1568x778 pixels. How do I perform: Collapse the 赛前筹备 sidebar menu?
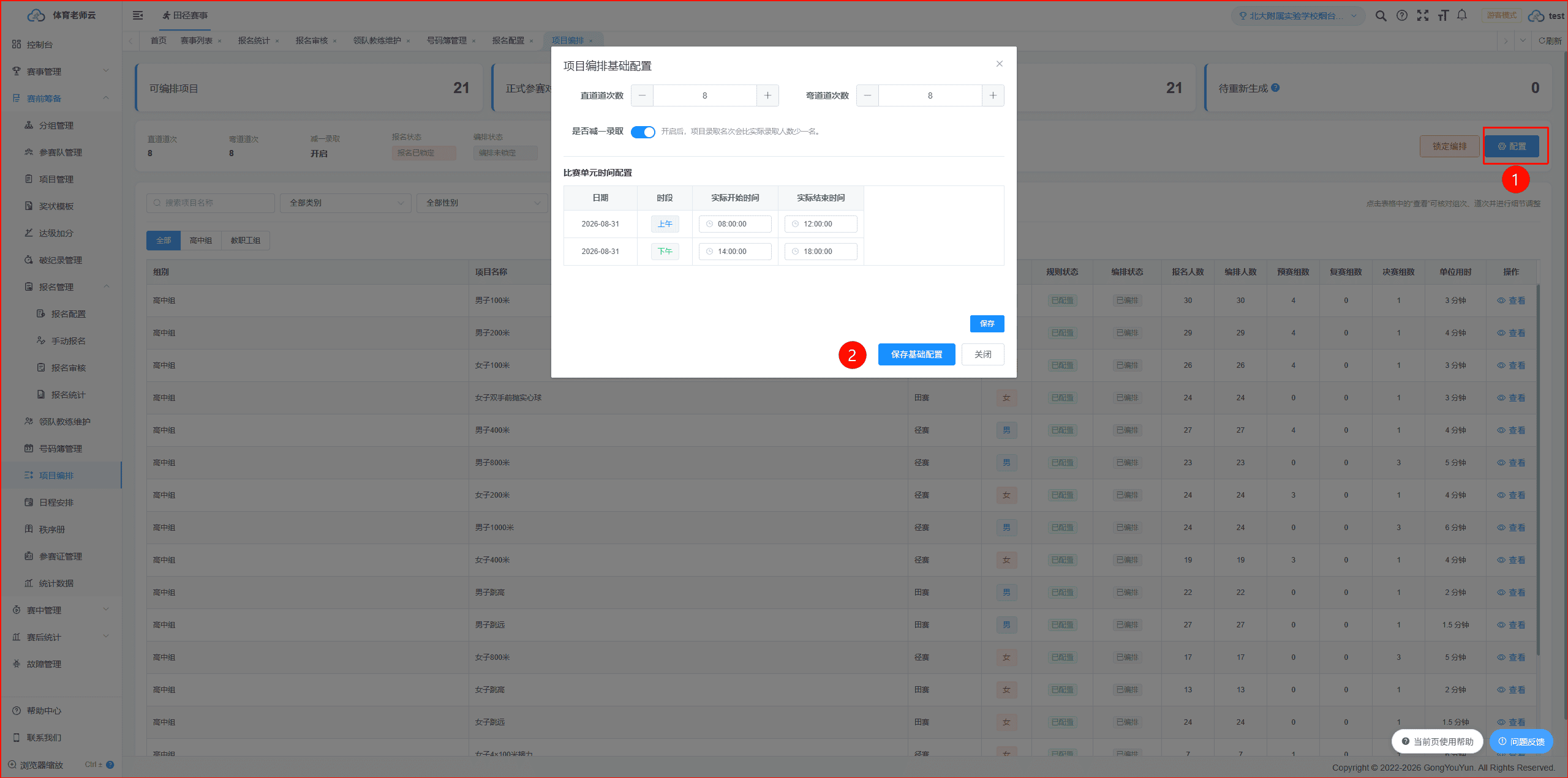coord(61,99)
